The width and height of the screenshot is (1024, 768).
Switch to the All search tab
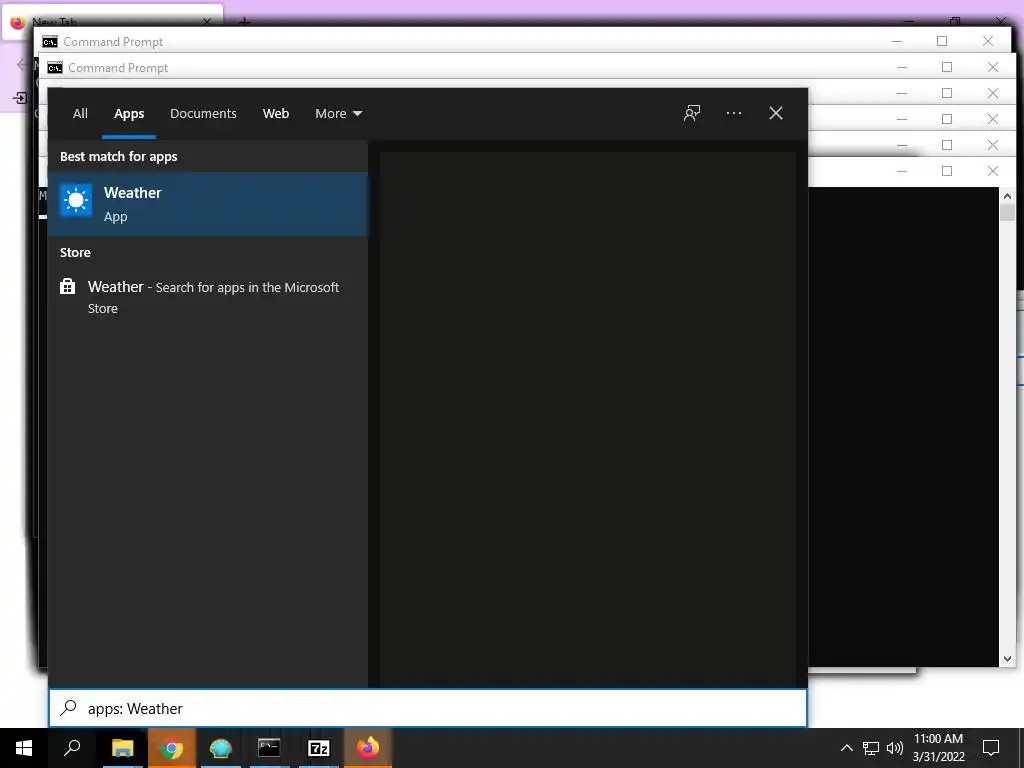80,114
